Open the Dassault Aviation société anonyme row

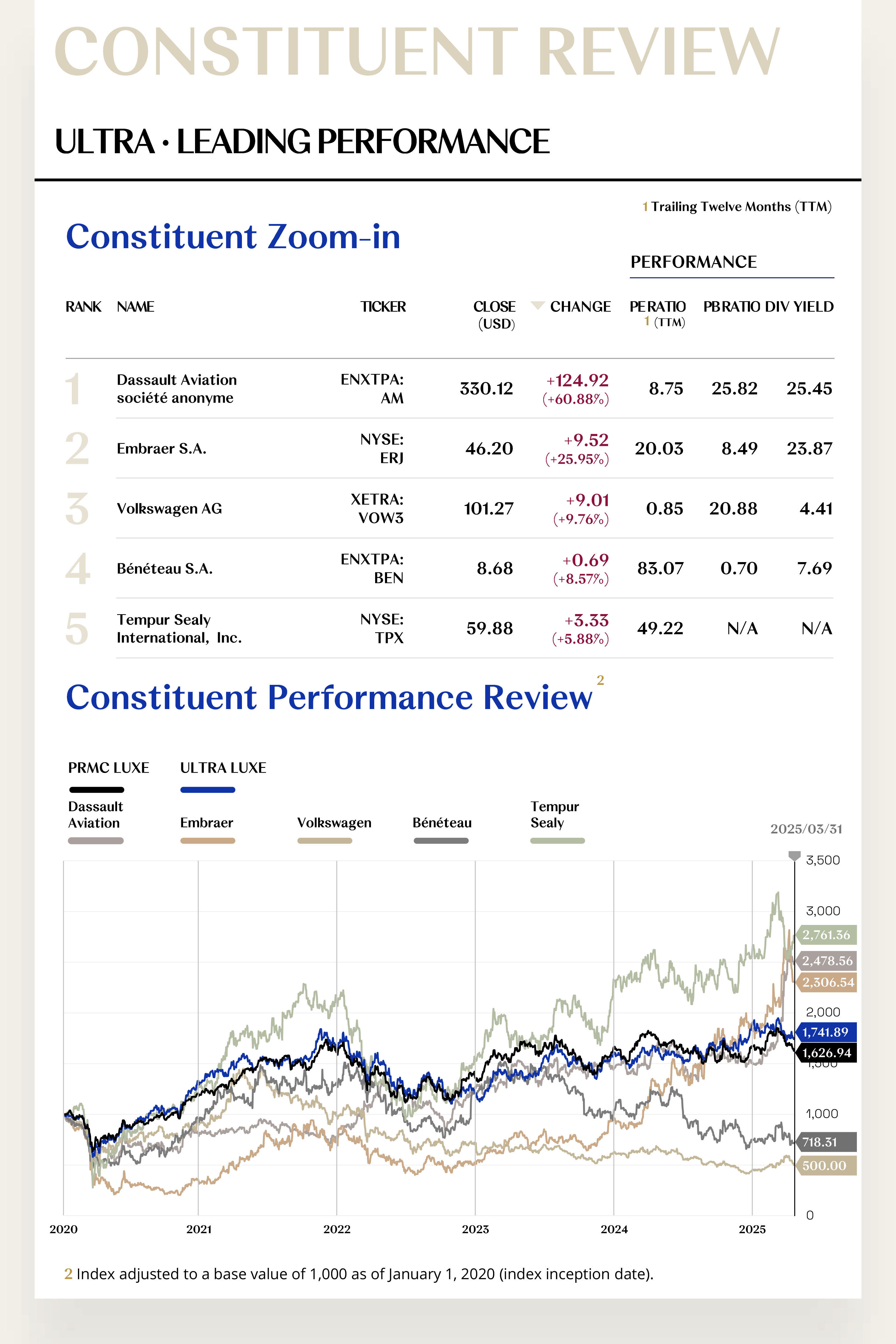click(449, 389)
